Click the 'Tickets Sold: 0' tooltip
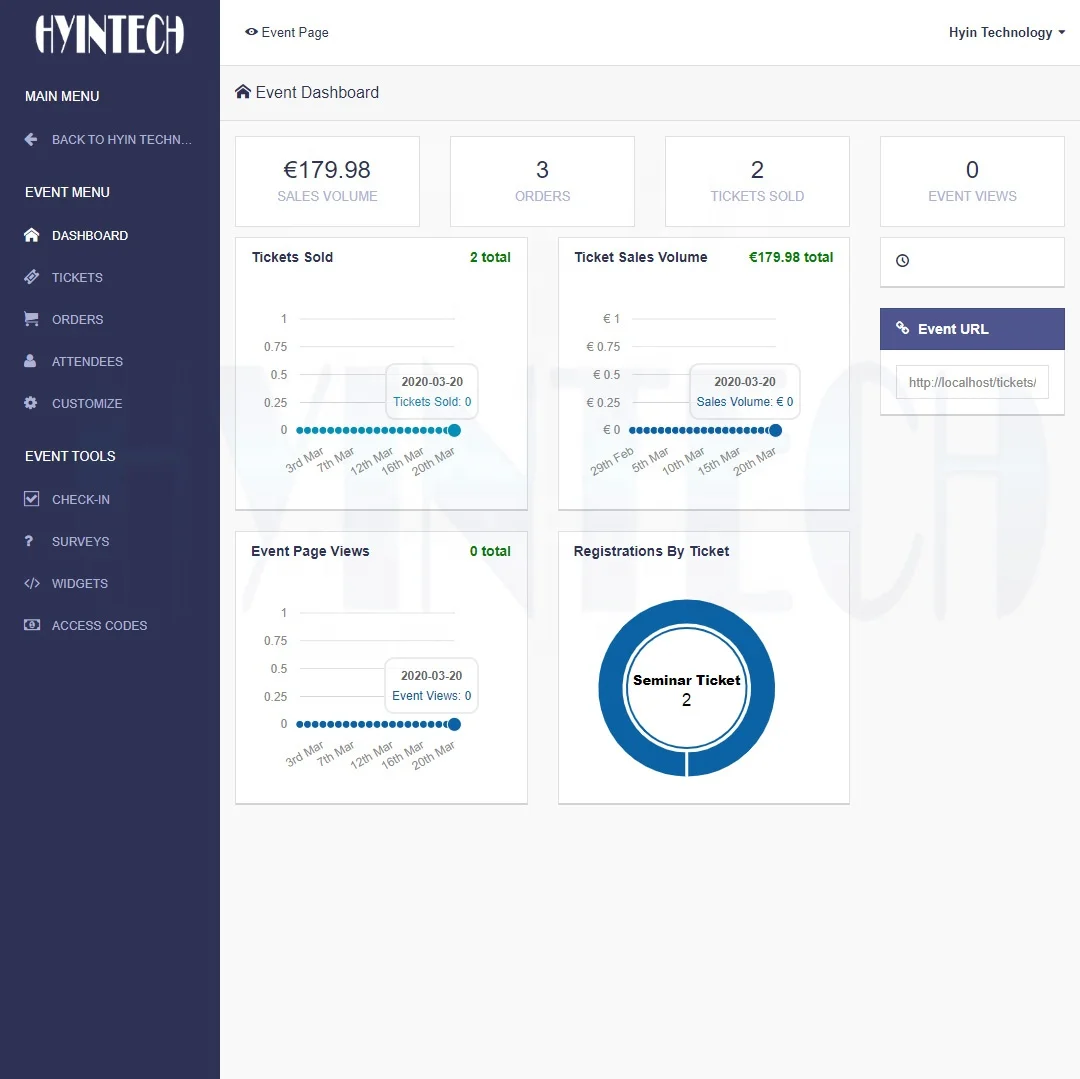The image size is (1080, 1079). (x=432, y=392)
